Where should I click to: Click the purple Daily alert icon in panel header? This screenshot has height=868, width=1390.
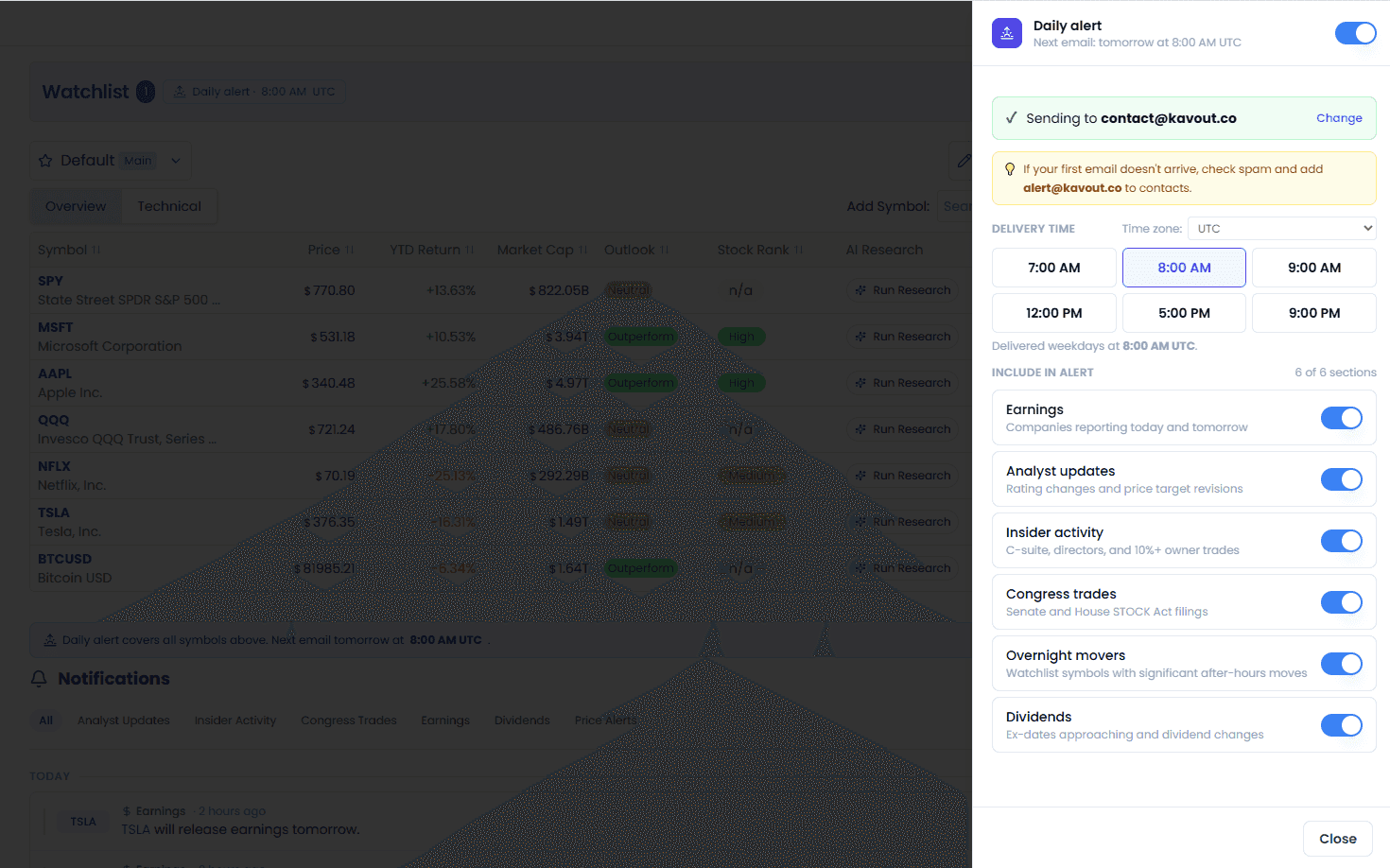[1007, 33]
